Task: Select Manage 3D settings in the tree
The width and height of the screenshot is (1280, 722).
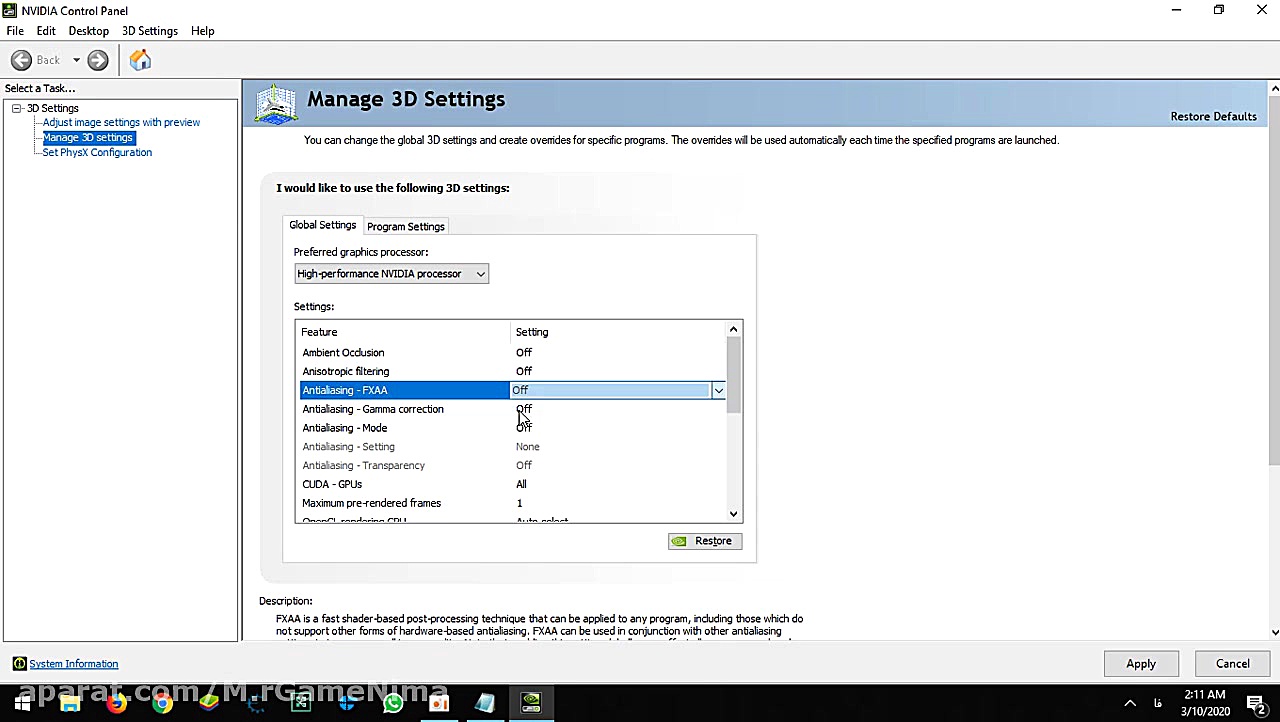Action: tap(88, 137)
